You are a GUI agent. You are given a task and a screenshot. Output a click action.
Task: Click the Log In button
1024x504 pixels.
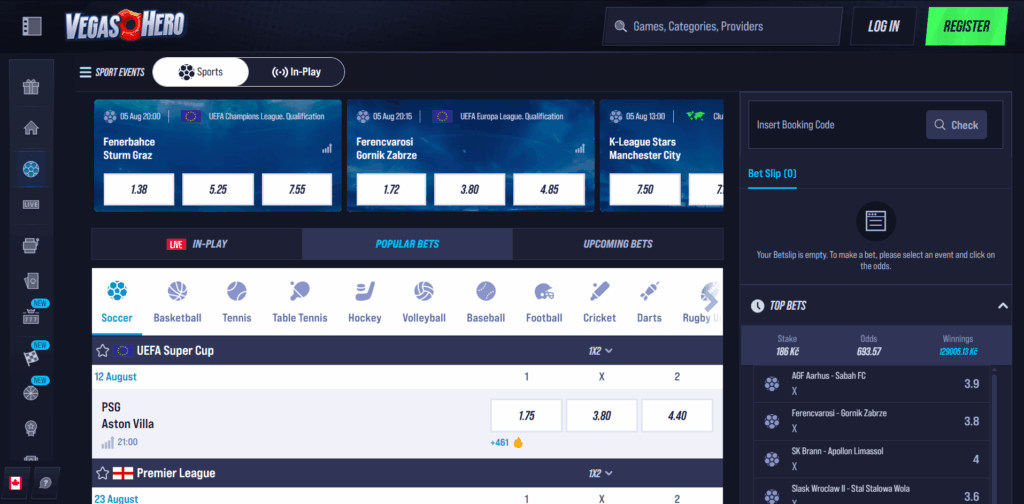click(x=884, y=26)
